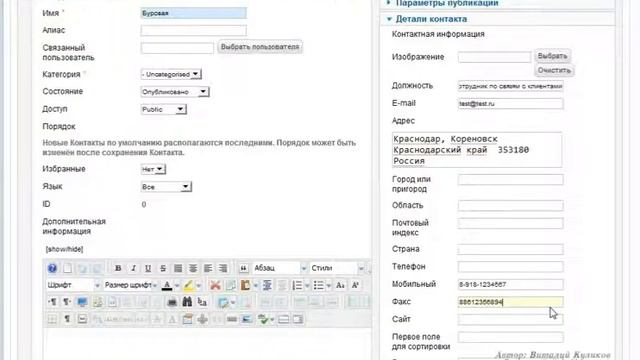Screen dimensions: 640x360
Task: Toggle italic formatting
Action: (133, 268)
